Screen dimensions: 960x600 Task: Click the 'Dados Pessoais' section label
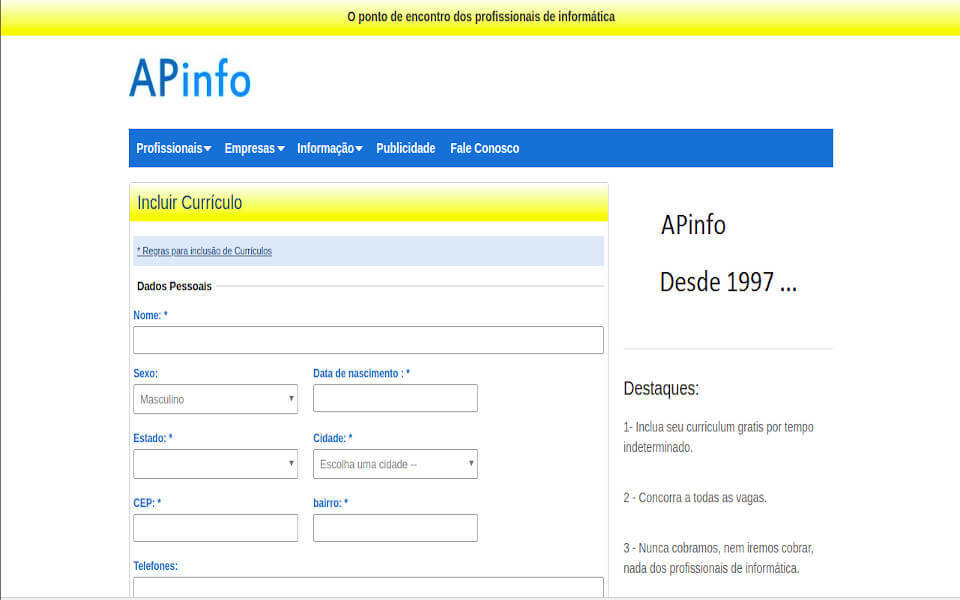point(174,286)
